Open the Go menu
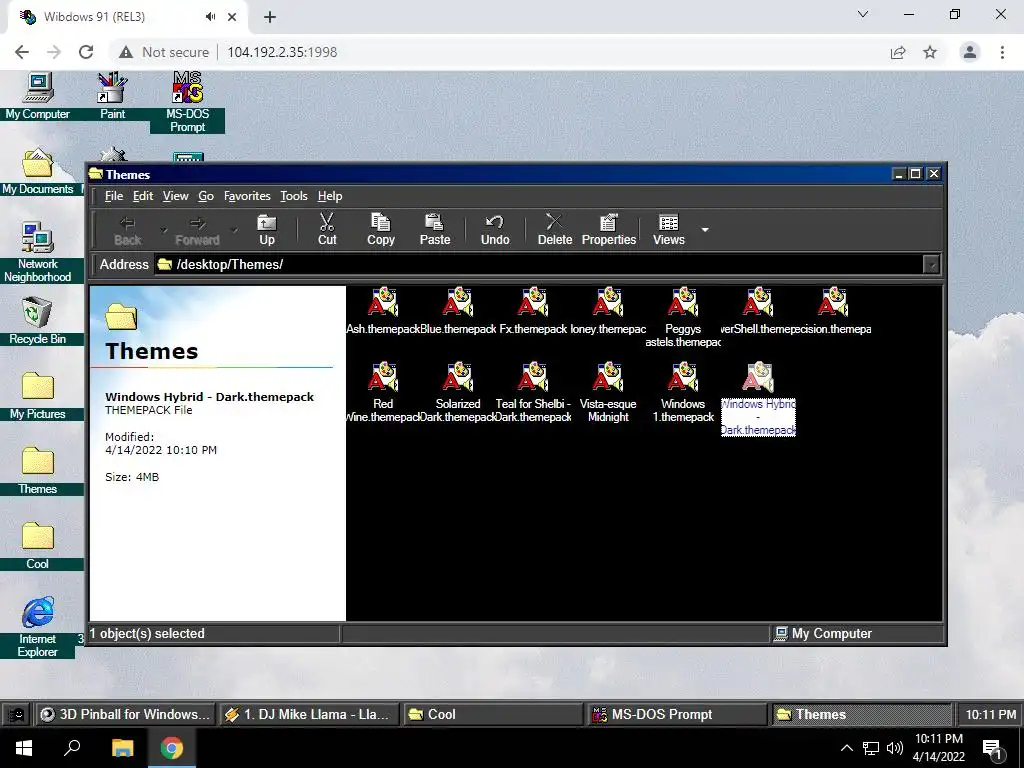 click(x=206, y=196)
